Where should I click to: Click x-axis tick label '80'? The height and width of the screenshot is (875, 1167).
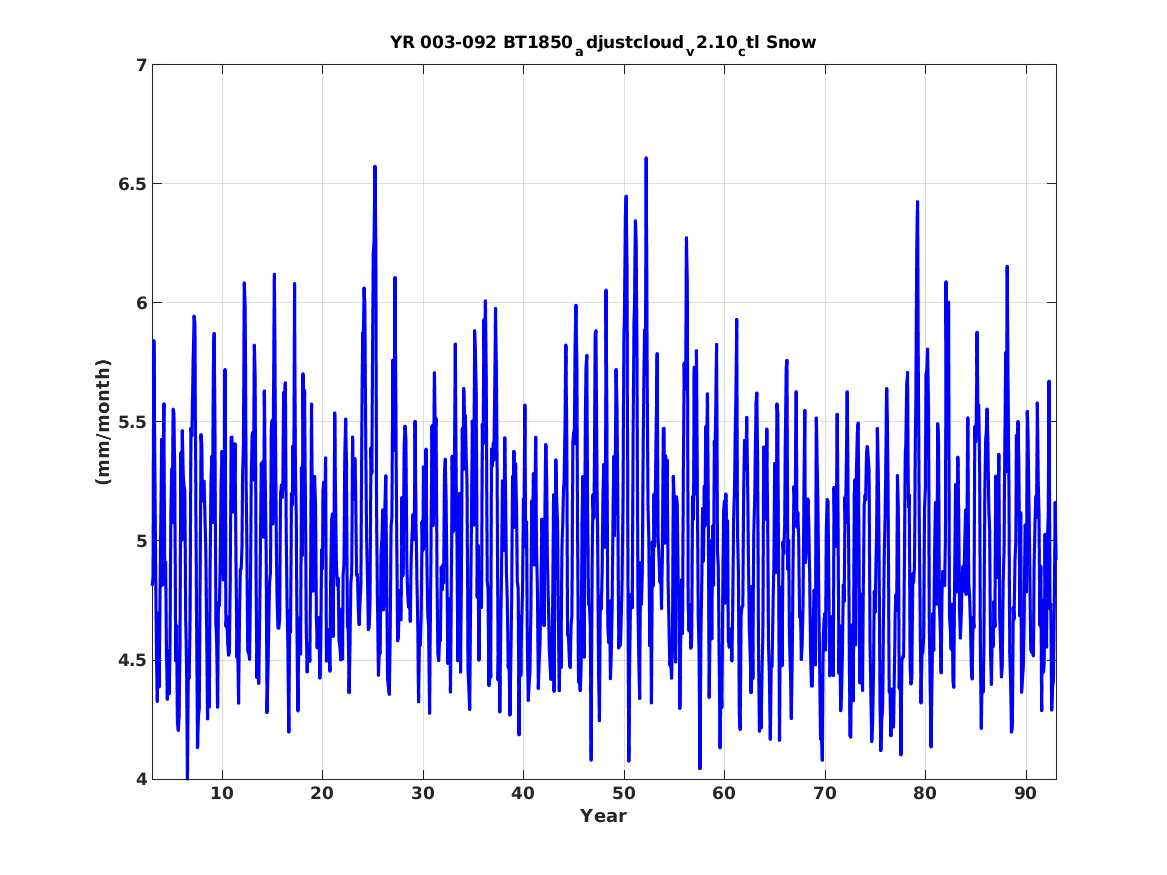pos(925,794)
